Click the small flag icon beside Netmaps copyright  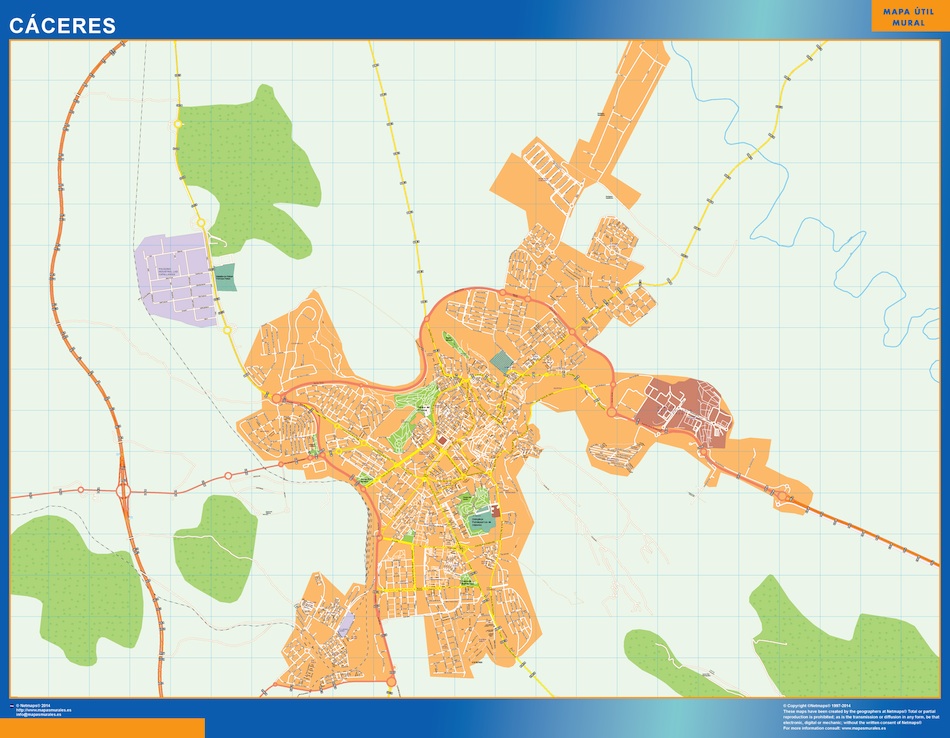[12, 706]
